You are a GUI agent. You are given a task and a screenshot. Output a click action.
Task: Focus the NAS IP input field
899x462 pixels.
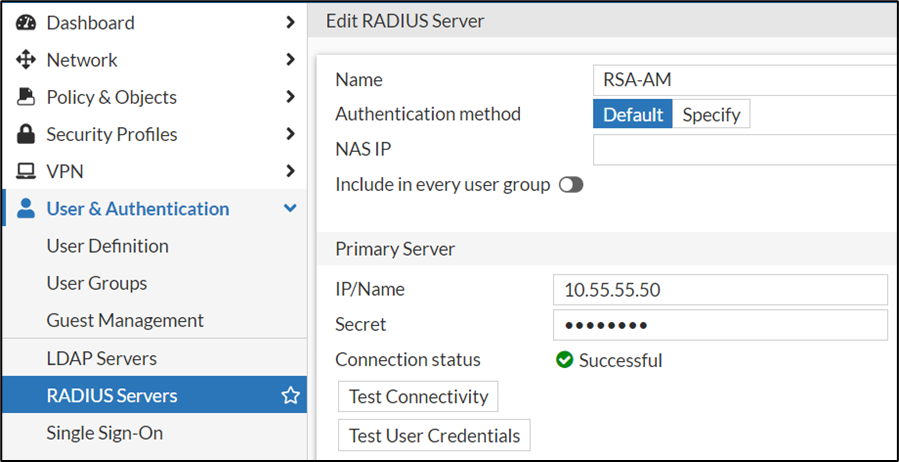(x=744, y=150)
